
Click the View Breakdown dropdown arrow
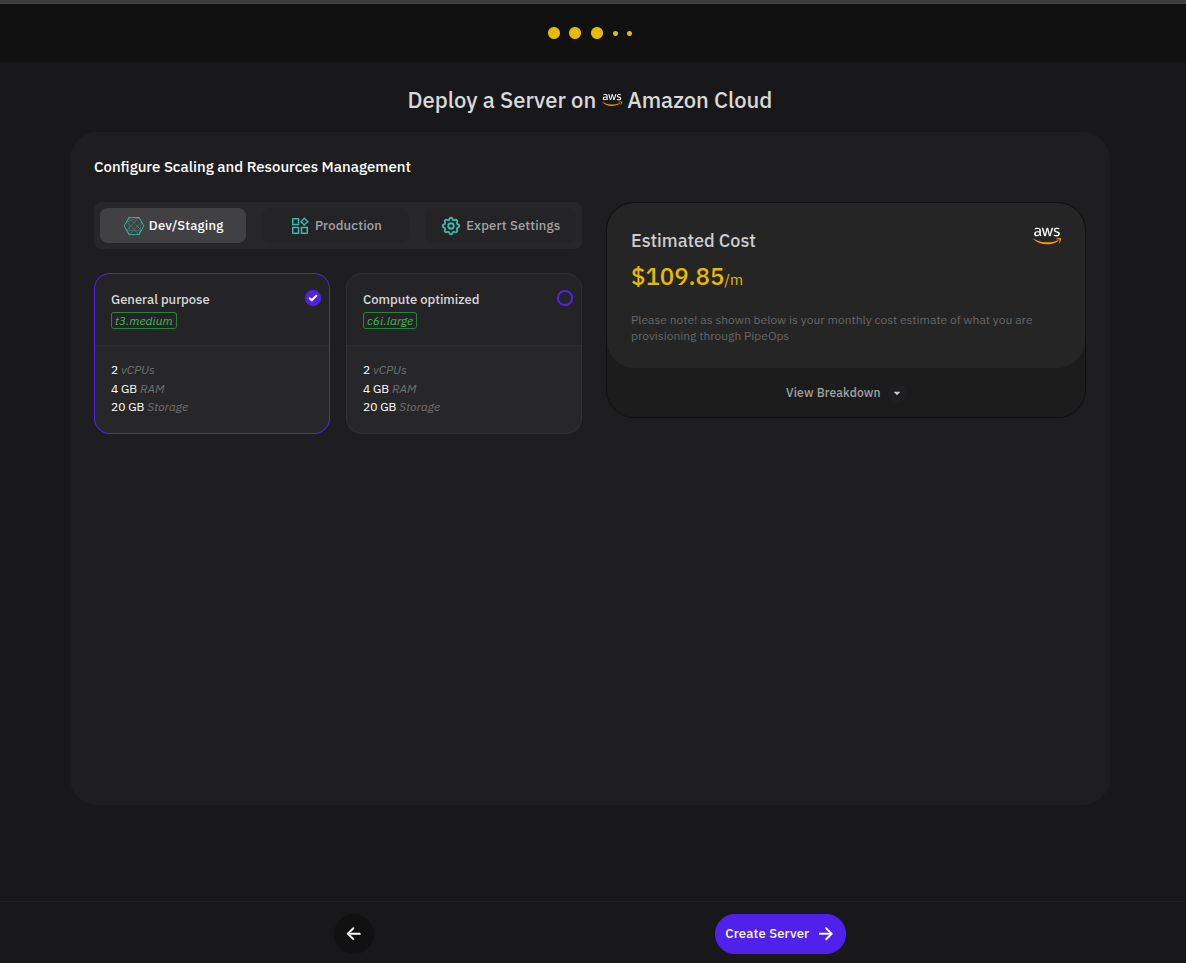point(896,393)
